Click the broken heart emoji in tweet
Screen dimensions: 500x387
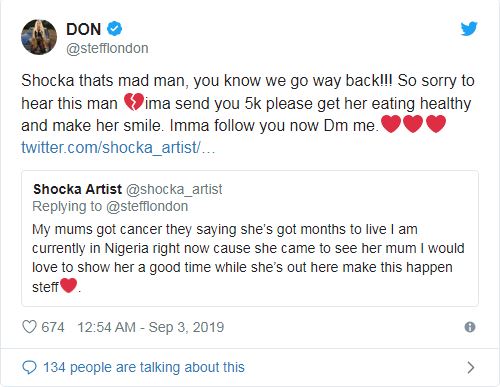133,102
